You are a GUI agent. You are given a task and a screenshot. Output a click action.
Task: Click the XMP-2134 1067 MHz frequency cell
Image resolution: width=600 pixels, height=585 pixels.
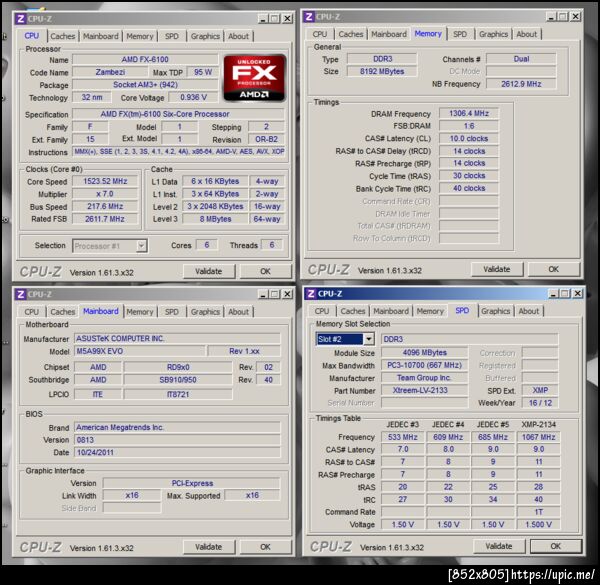click(x=538, y=437)
